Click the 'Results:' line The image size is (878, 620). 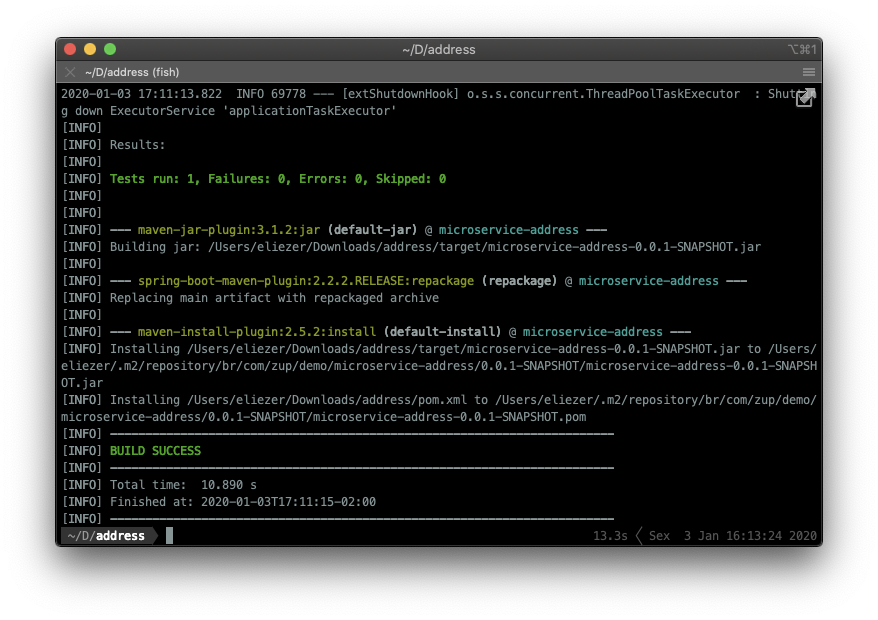pos(137,145)
